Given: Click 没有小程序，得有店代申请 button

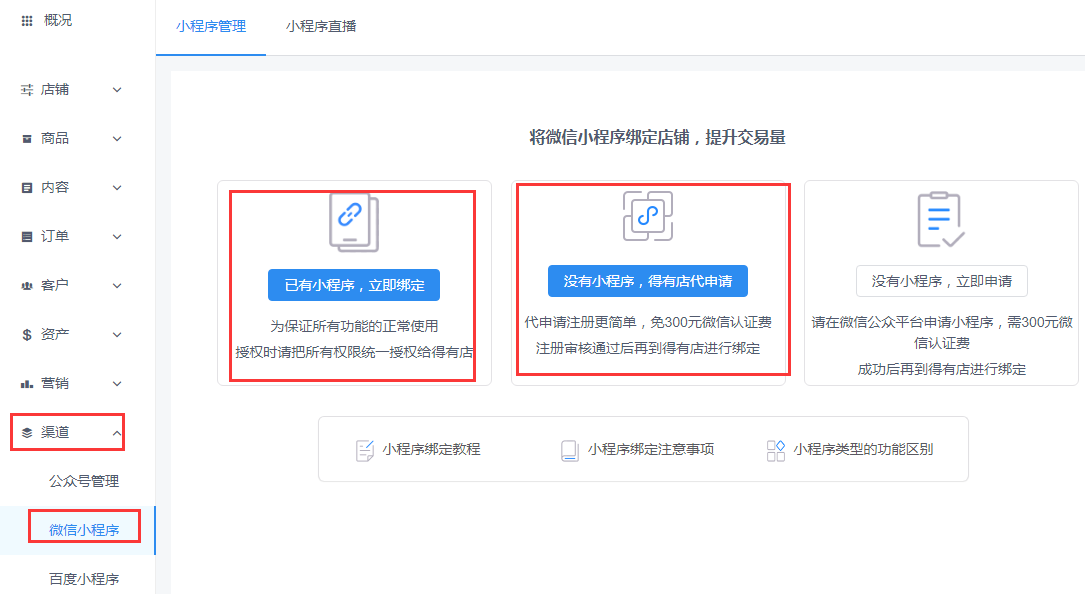Looking at the screenshot, I should coord(648,281).
